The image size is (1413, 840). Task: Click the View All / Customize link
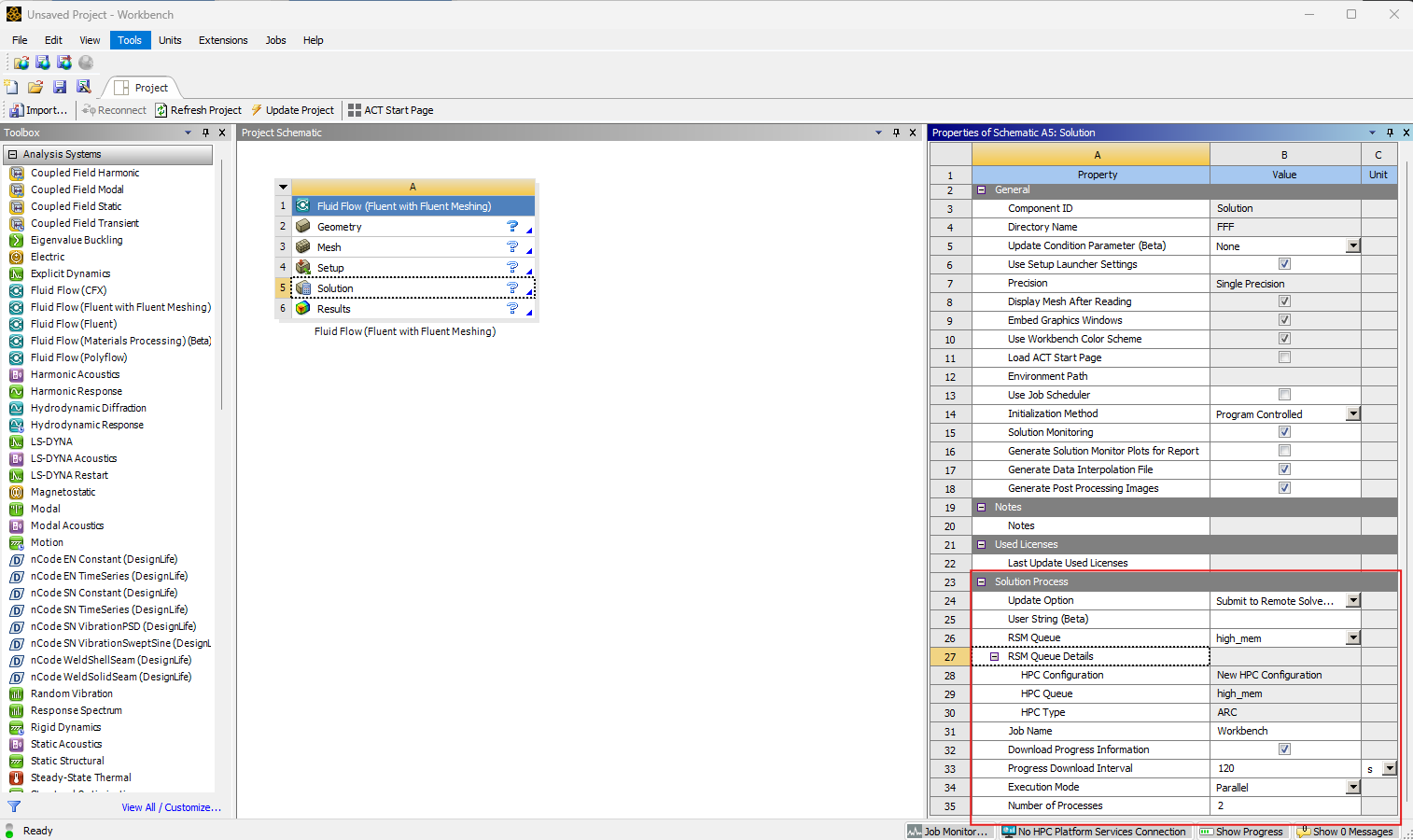point(172,806)
